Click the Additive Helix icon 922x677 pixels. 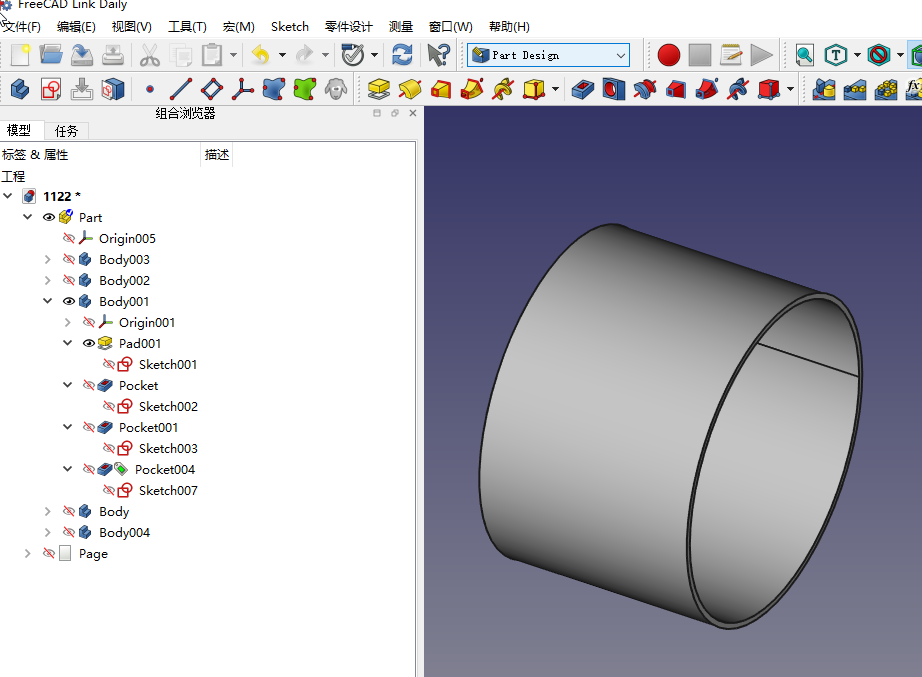point(503,89)
